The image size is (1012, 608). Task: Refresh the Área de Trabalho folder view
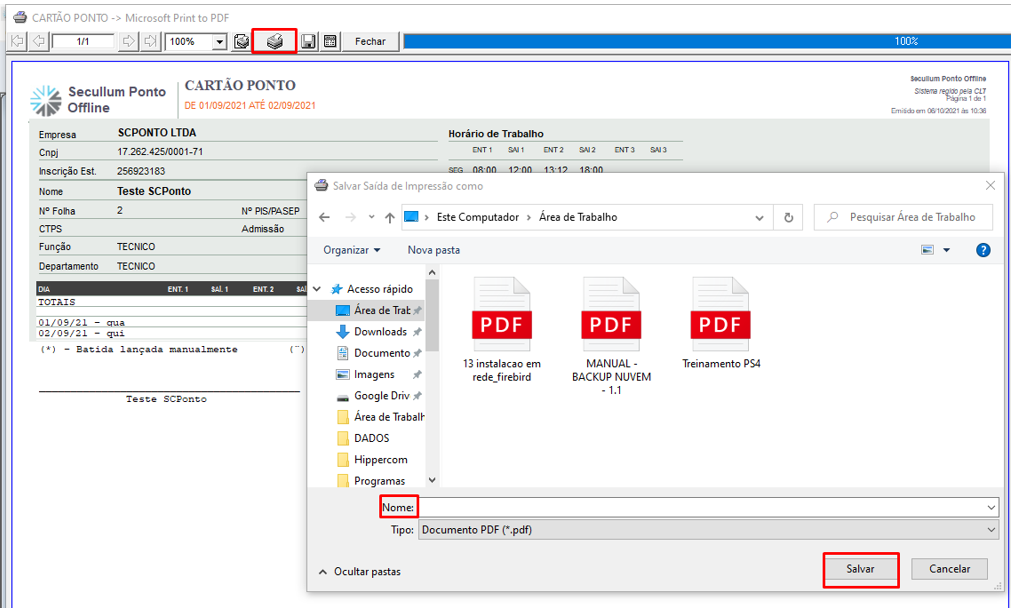(789, 217)
